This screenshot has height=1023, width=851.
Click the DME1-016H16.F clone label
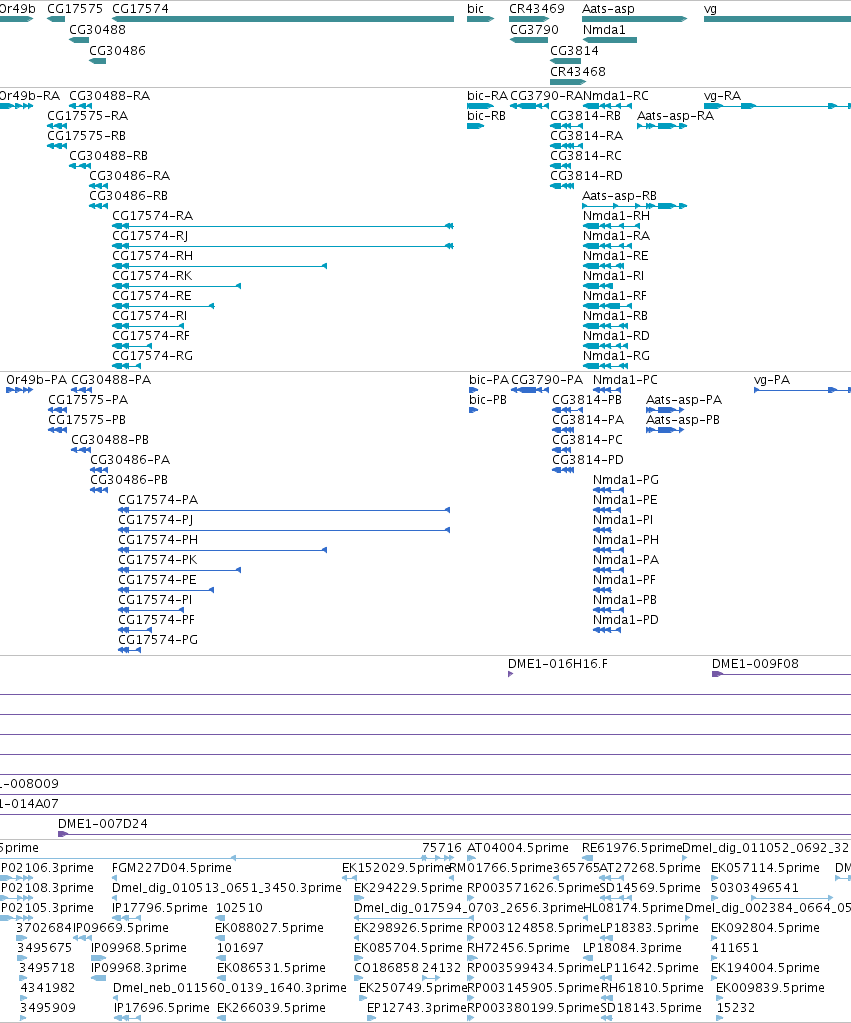tap(558, 664)
